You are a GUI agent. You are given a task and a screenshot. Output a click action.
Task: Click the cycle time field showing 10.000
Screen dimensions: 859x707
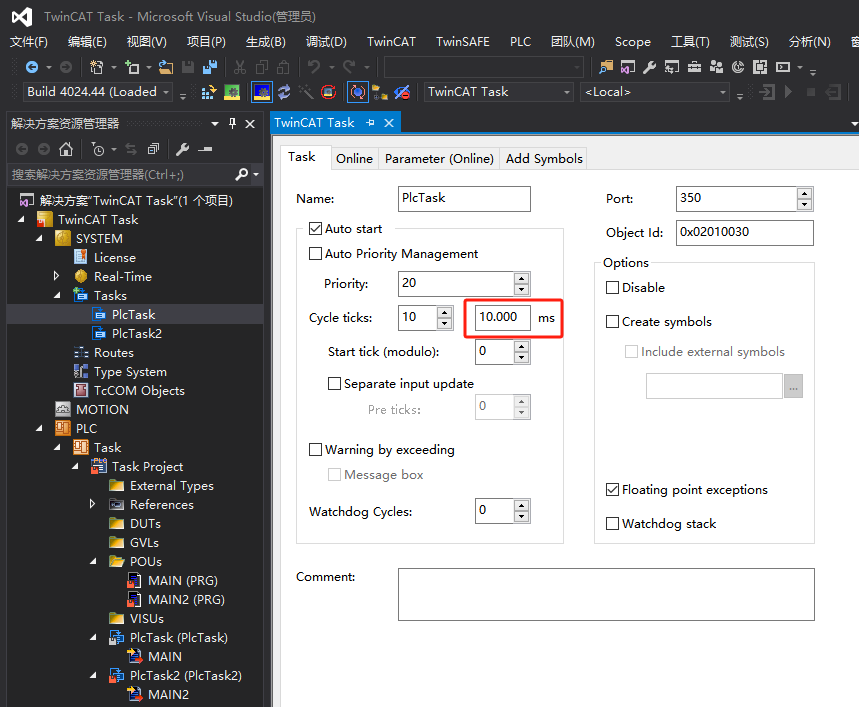point(502,318)
